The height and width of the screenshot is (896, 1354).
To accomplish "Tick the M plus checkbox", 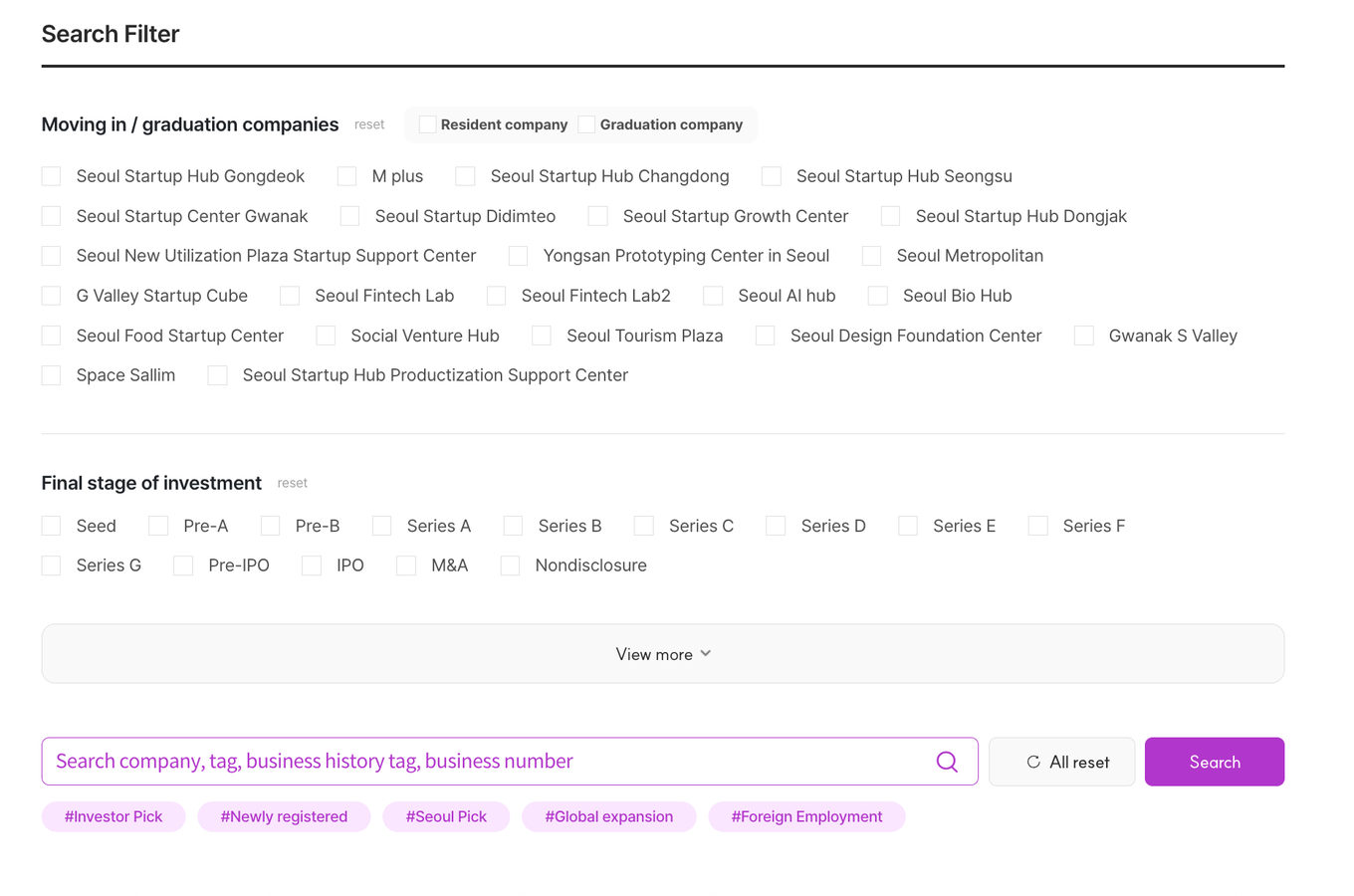I will pos(347,176).
